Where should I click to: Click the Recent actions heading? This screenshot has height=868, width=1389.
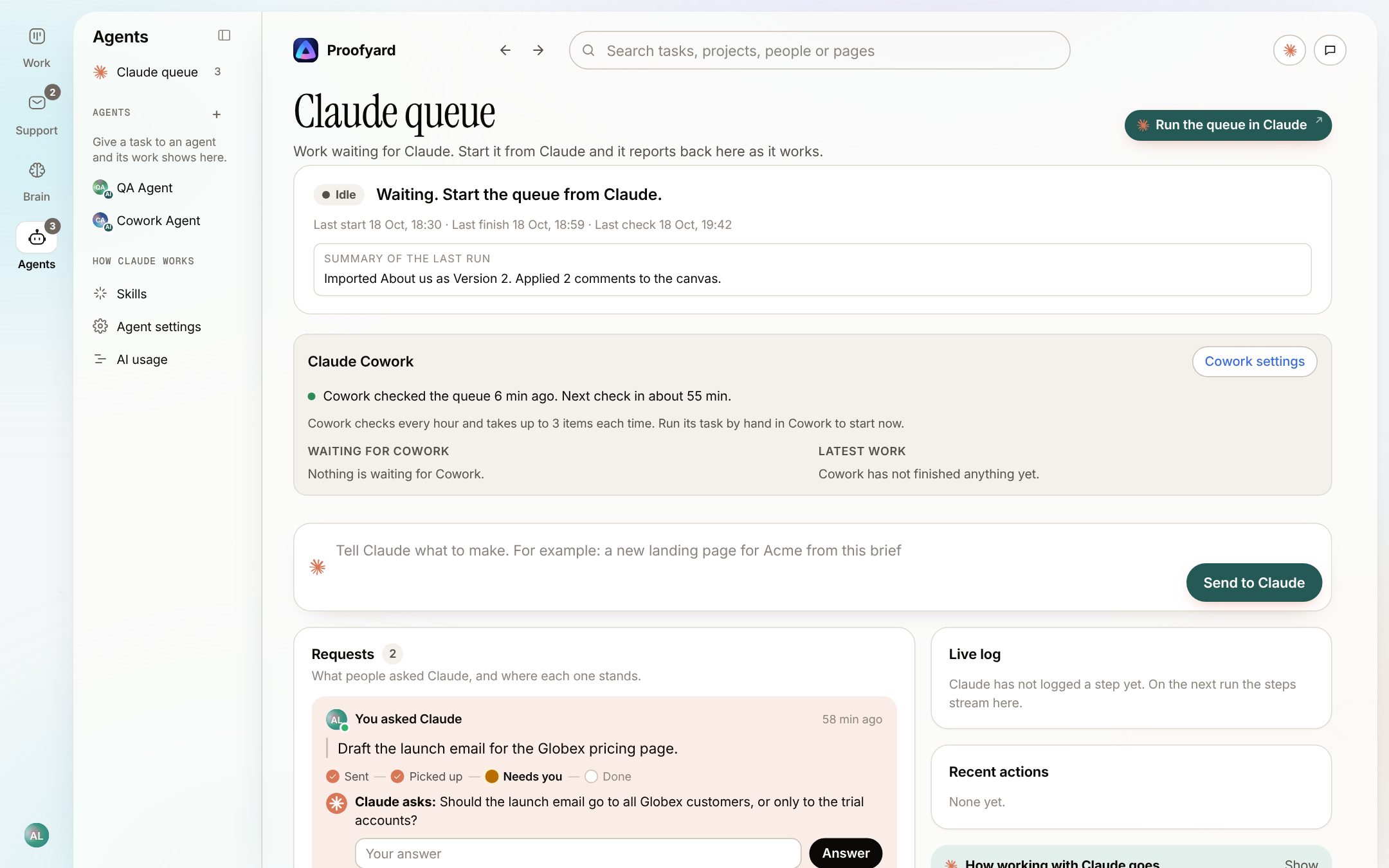[999, 772]
